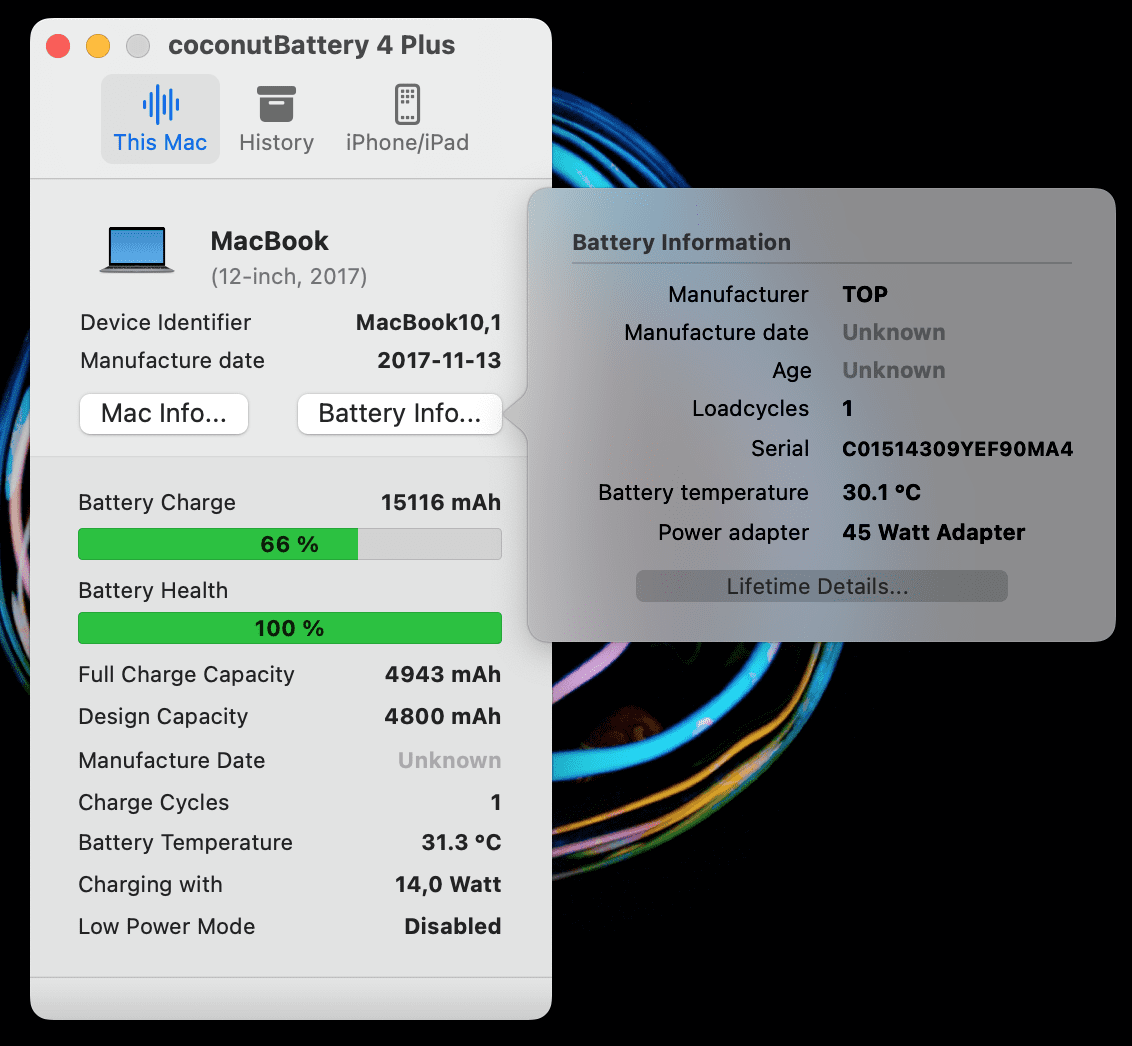1132x1046 pixels.
Task: Click the Loadcycles label in popover
Action: 750,409
